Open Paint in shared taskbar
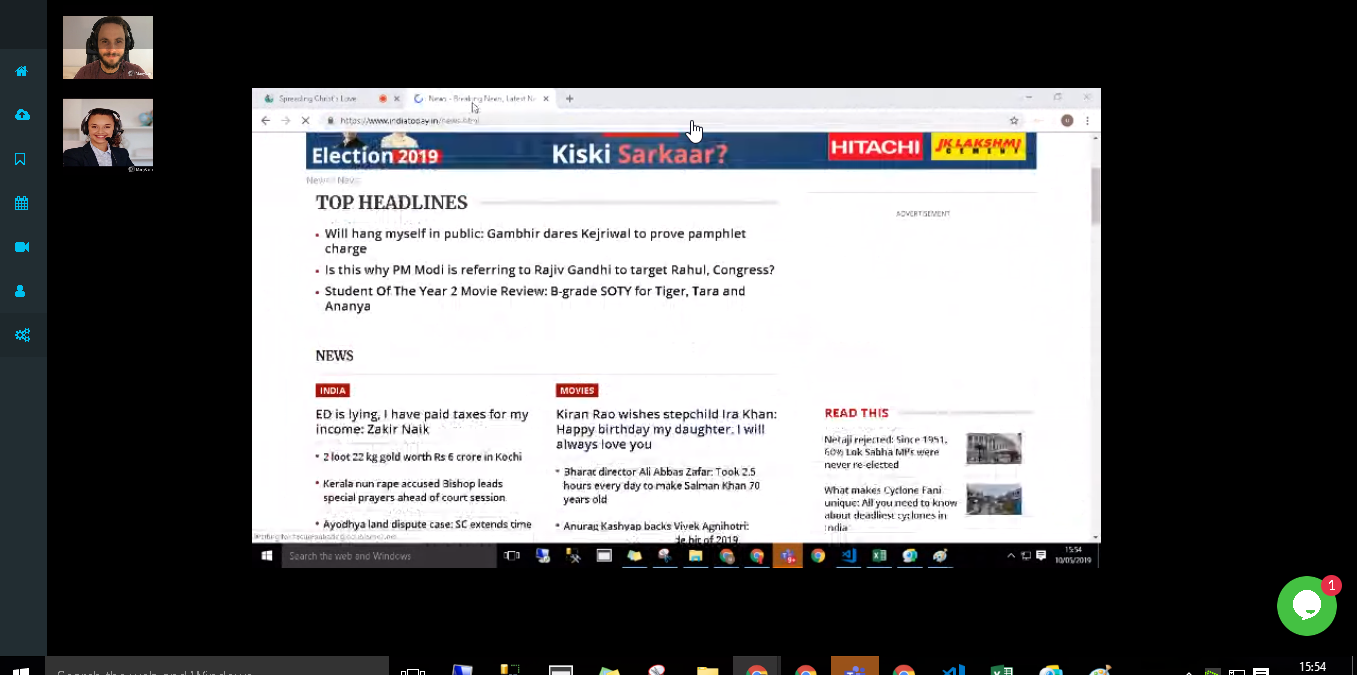Image resolution: width=1357 pixels, height=675 pixels. tap(940, 556)
